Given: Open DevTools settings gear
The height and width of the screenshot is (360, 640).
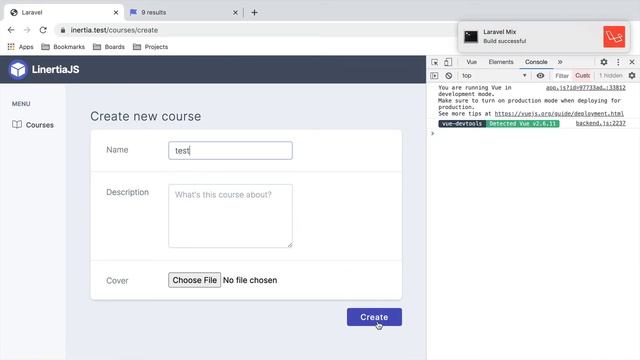Looking at the screenshot, I should click(604, 62).
